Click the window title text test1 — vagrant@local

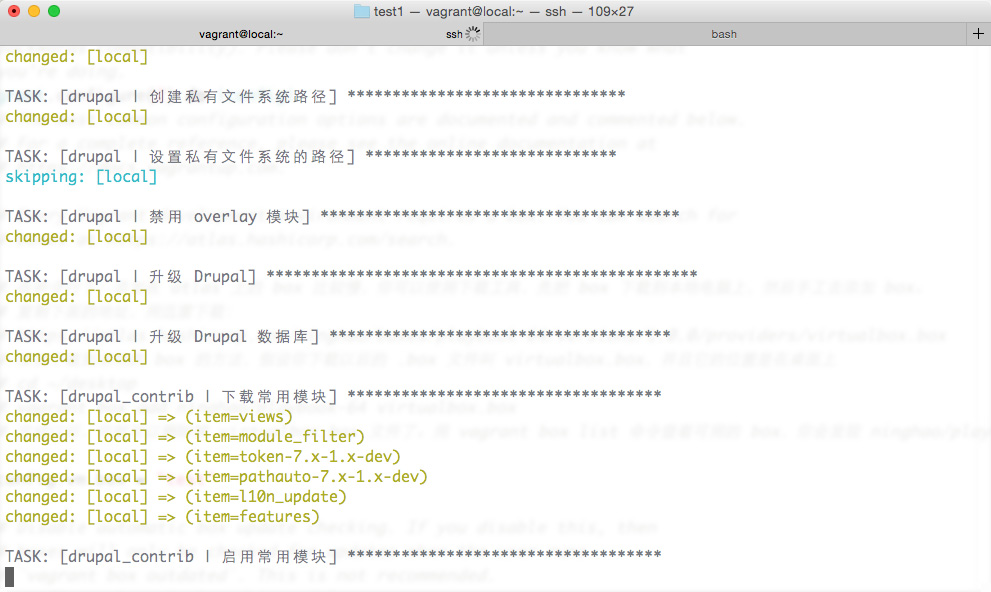[x=503, y=11]
